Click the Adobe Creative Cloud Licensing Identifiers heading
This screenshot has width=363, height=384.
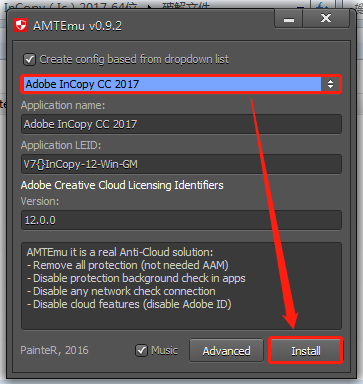(122, 185)
